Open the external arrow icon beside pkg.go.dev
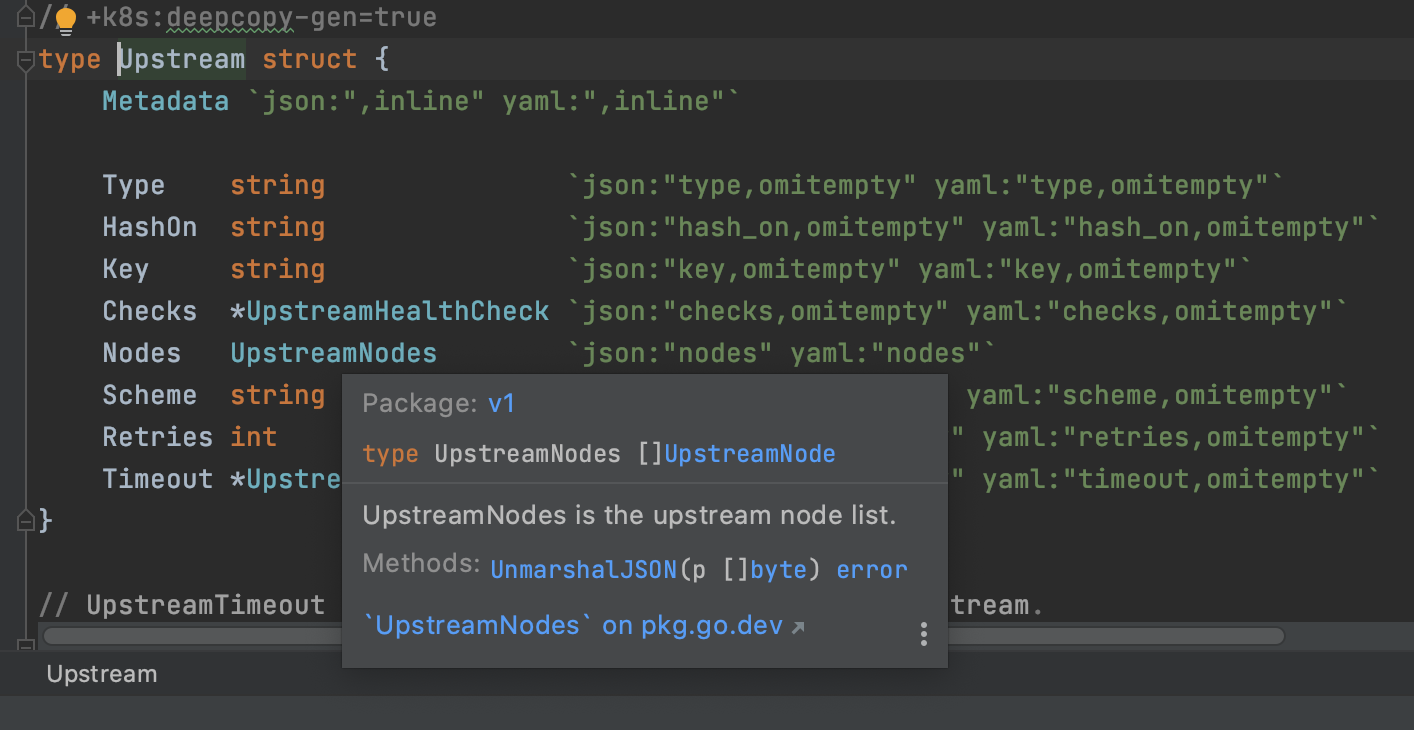This screenshot has height=730, width=1414. pos(797,627)
